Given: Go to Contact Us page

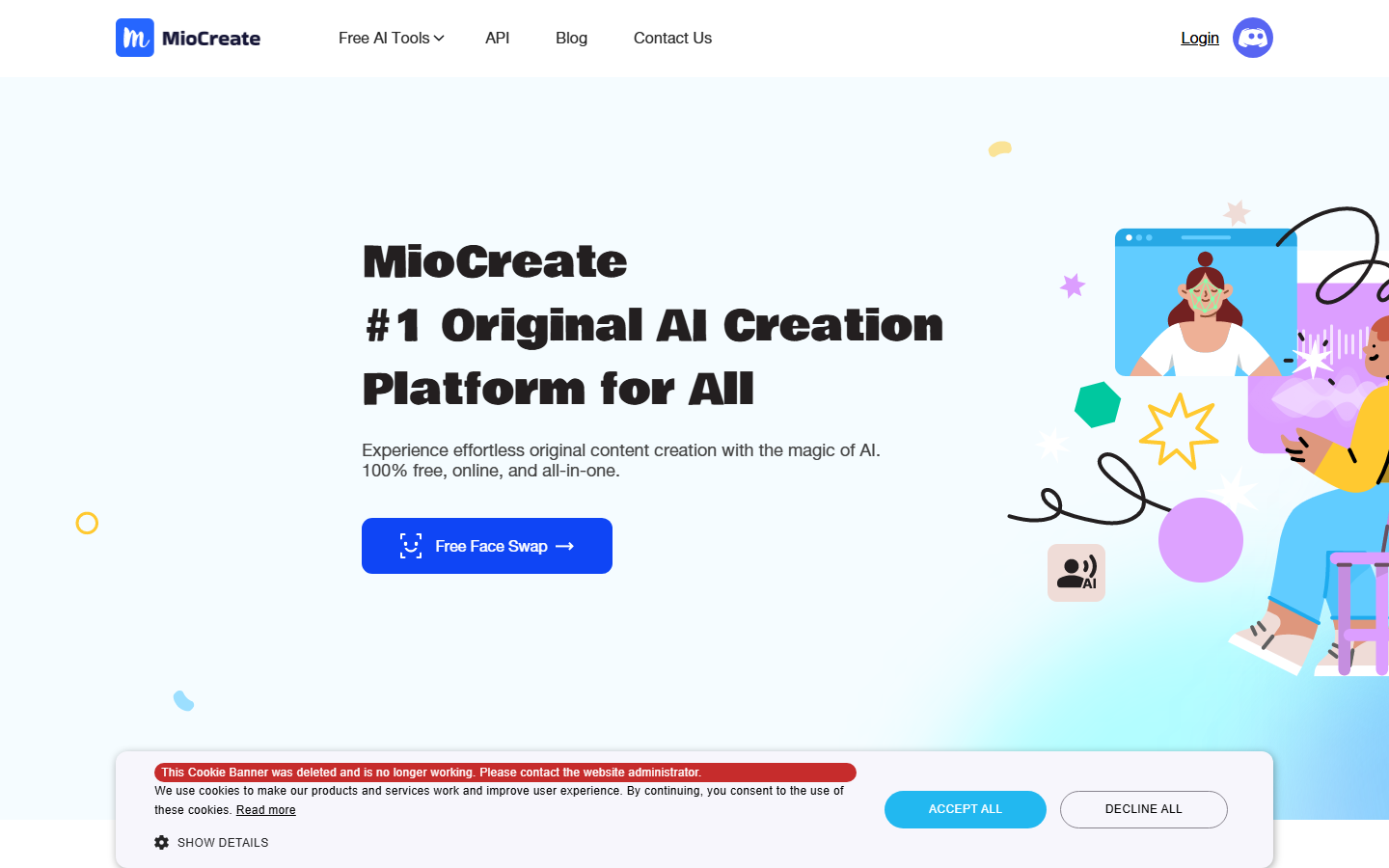Looking at the screenshot, I should coord(672,39).
